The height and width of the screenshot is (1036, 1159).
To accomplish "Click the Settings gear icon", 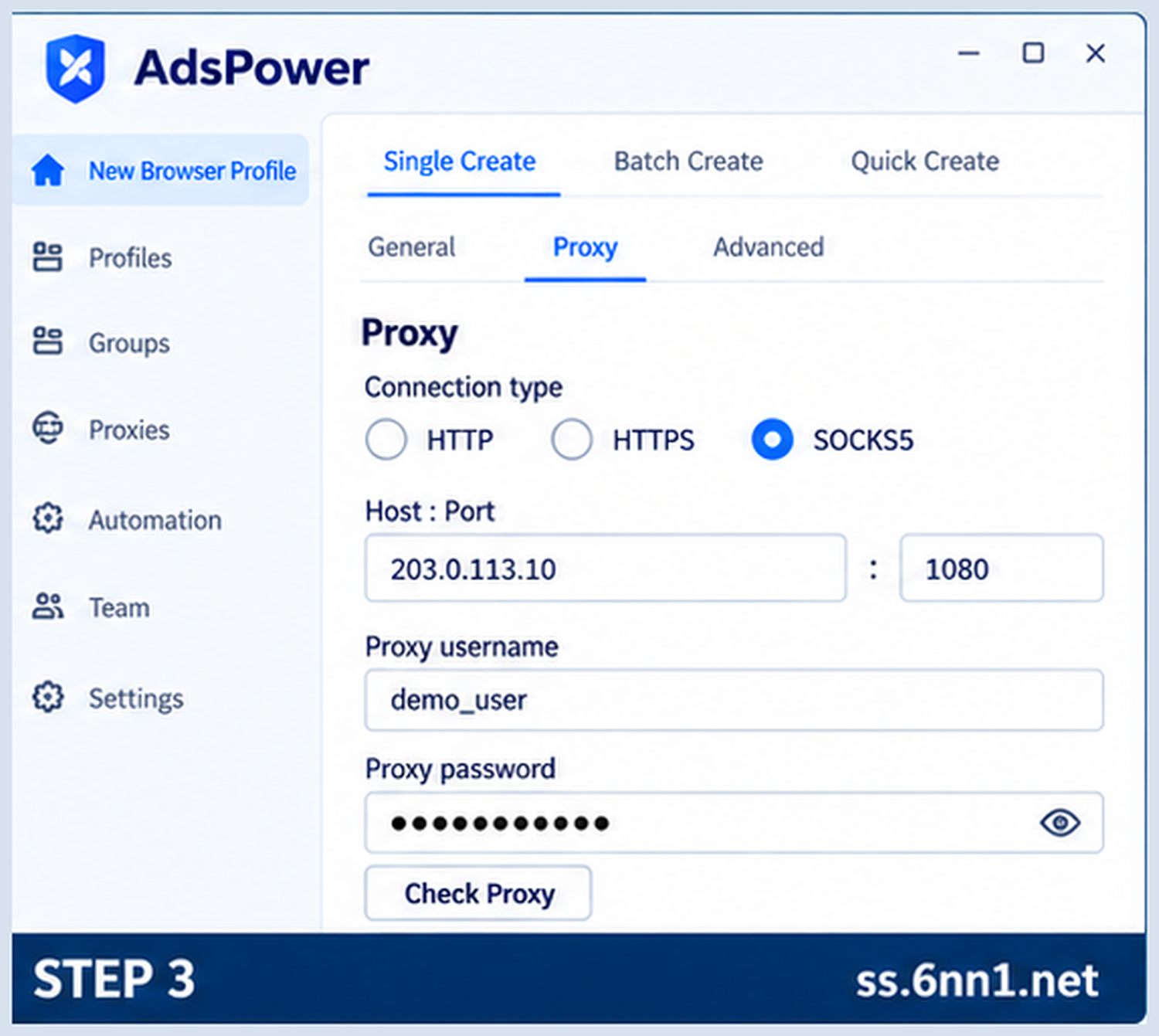I will [x=48, y=697].
